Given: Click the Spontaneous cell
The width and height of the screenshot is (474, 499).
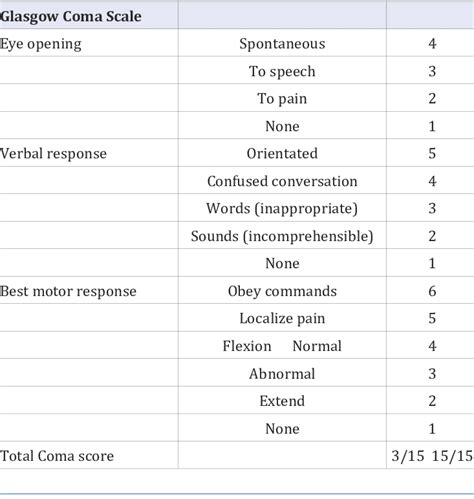Looking at the screenshot, I should point(282,44).
